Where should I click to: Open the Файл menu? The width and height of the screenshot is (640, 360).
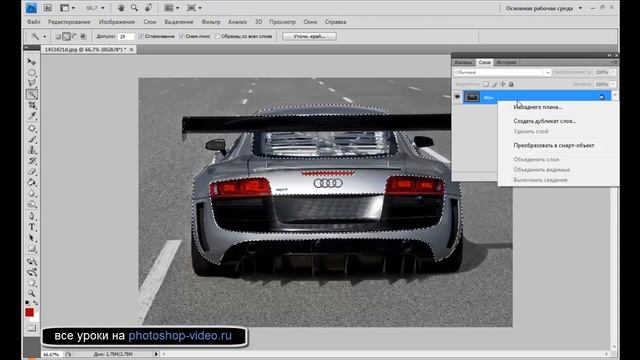pos(33,22)
